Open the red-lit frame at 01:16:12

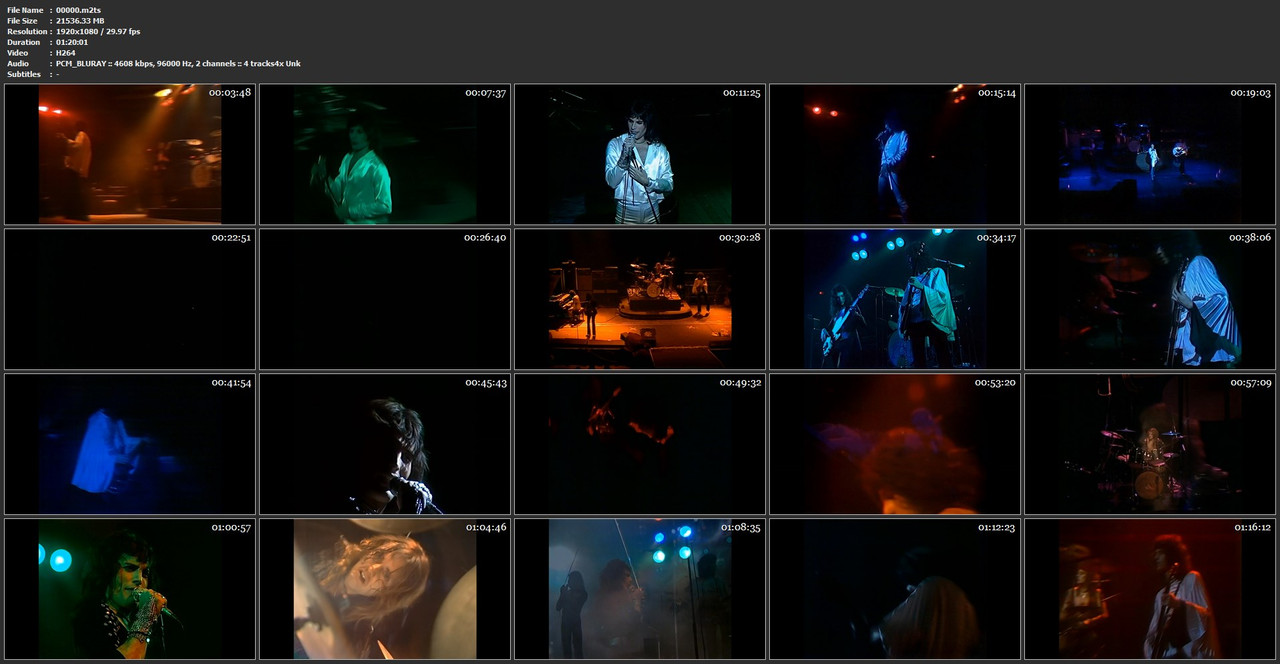point(1150,589)
